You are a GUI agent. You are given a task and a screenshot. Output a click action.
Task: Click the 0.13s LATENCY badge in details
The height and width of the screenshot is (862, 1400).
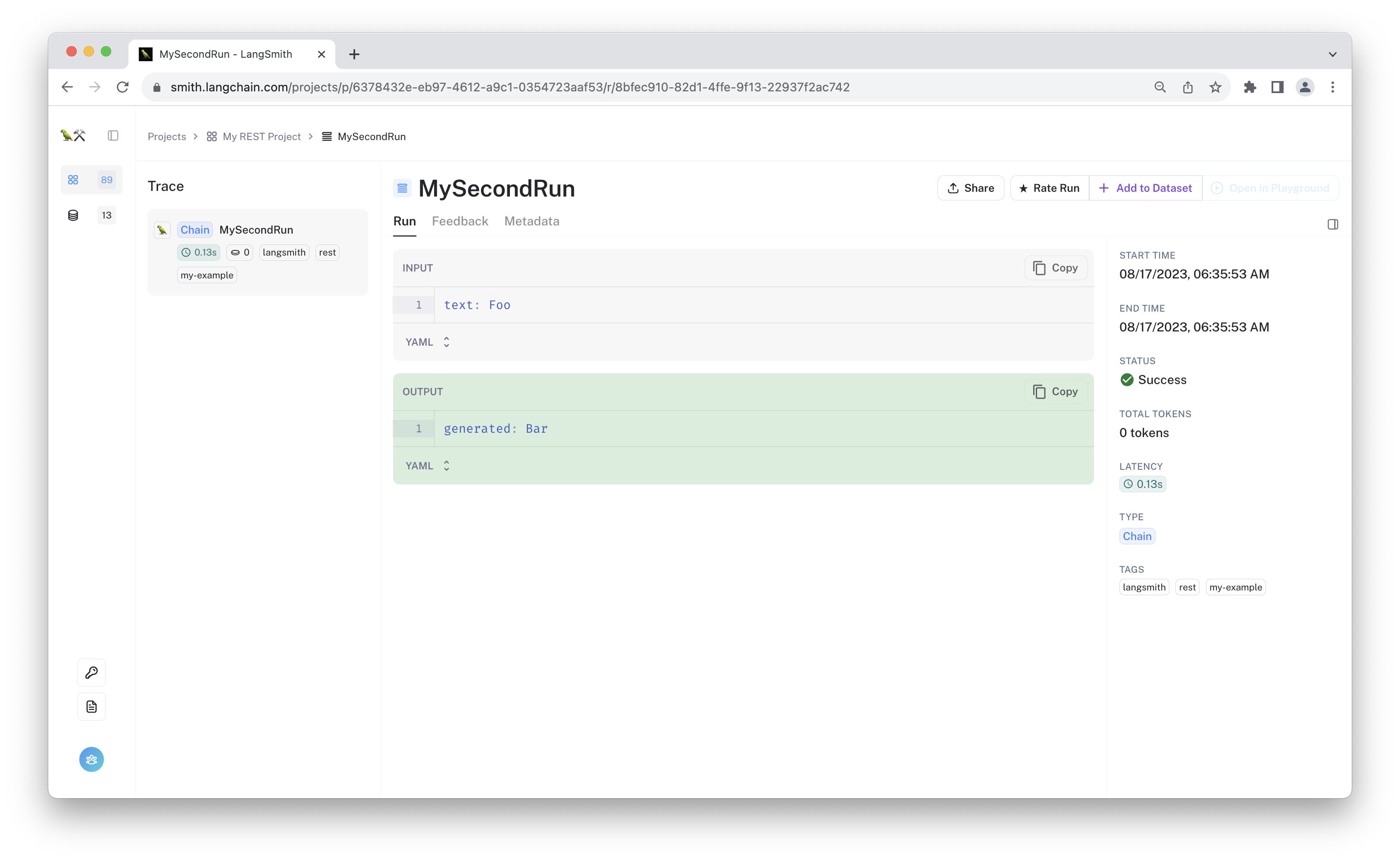[x=1143, y=484]
